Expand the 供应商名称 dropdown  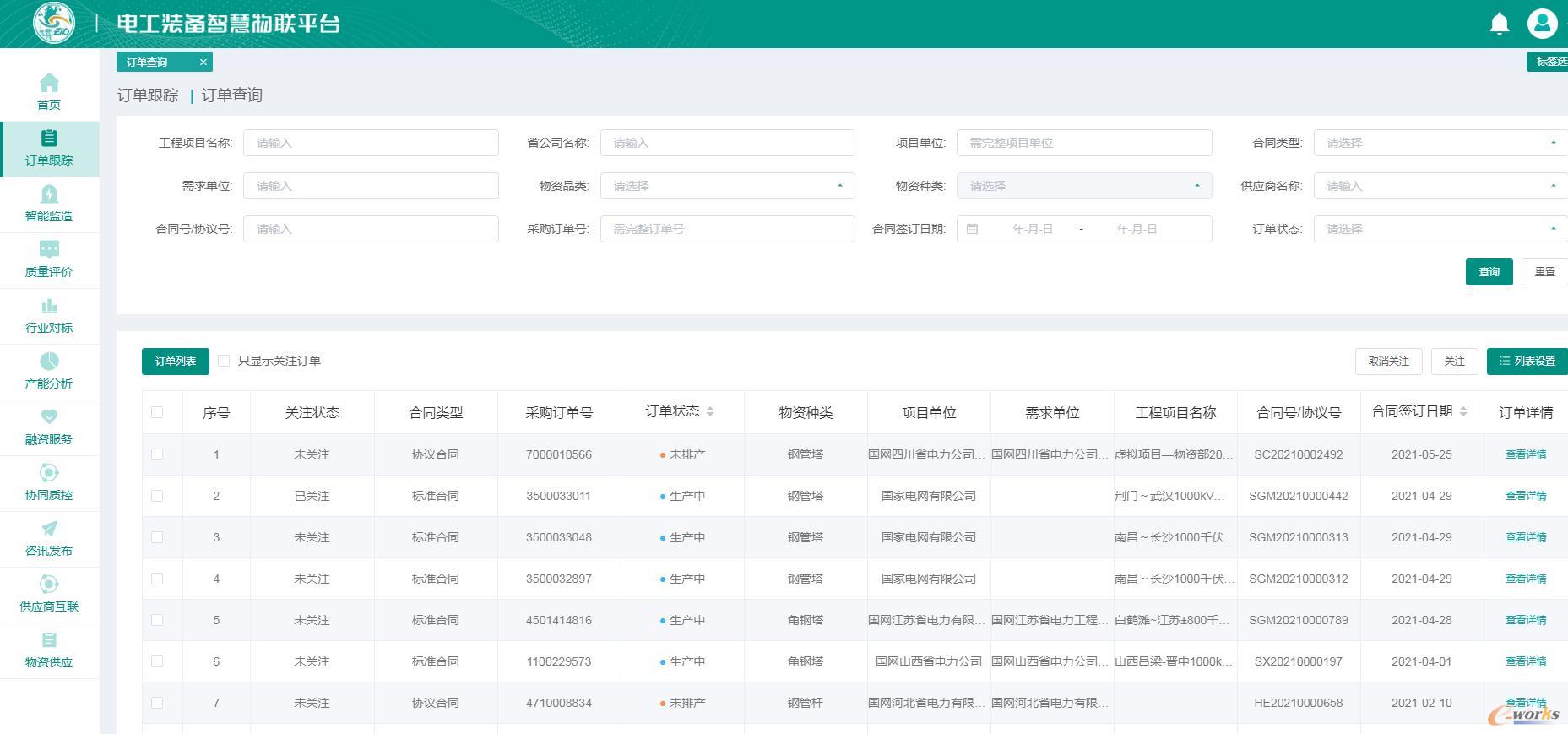click(1440, 186)
